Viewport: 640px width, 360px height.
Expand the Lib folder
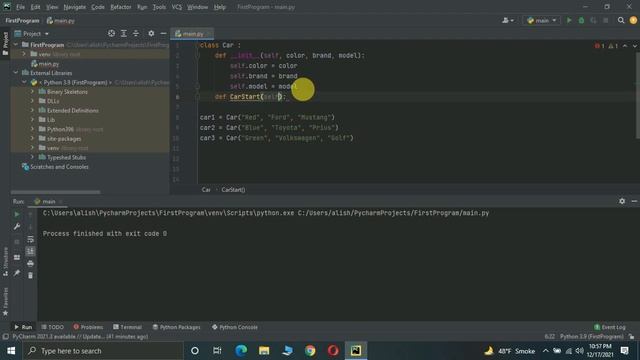[32, 120]
